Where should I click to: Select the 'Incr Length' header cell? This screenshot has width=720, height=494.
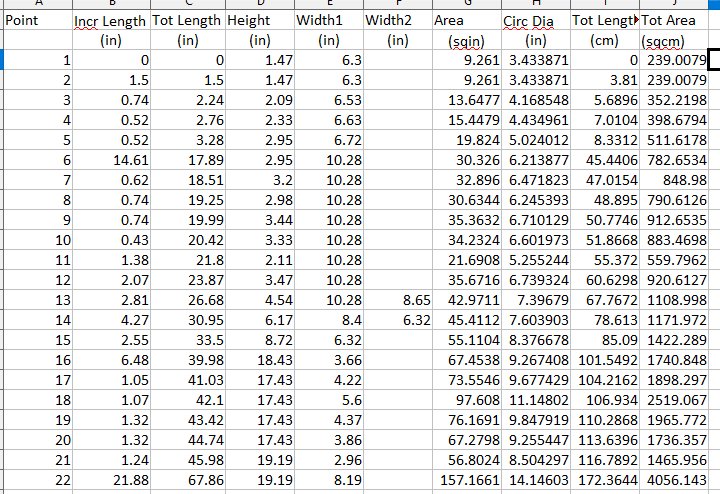click(112, 20)
